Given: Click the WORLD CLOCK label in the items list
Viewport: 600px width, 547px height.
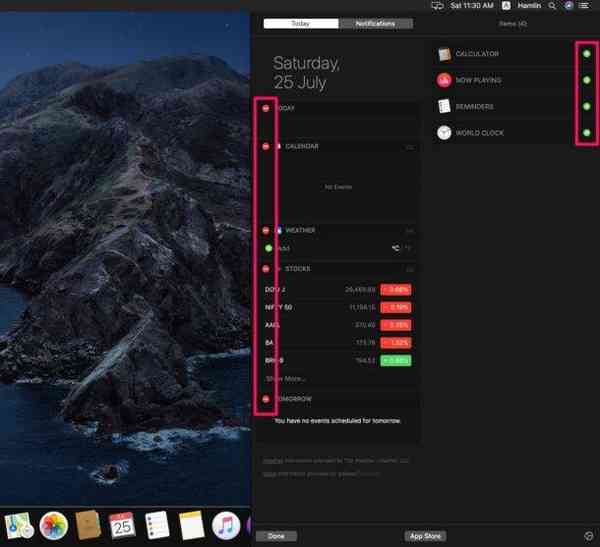Looking at the screenshot, I should coord(479,133).
